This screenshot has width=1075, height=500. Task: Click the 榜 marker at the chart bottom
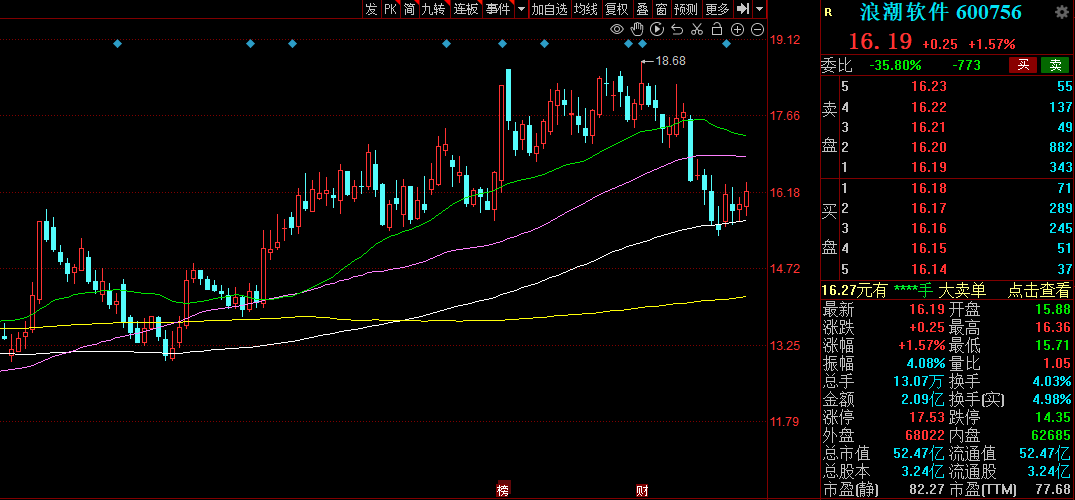pos(503,490)
